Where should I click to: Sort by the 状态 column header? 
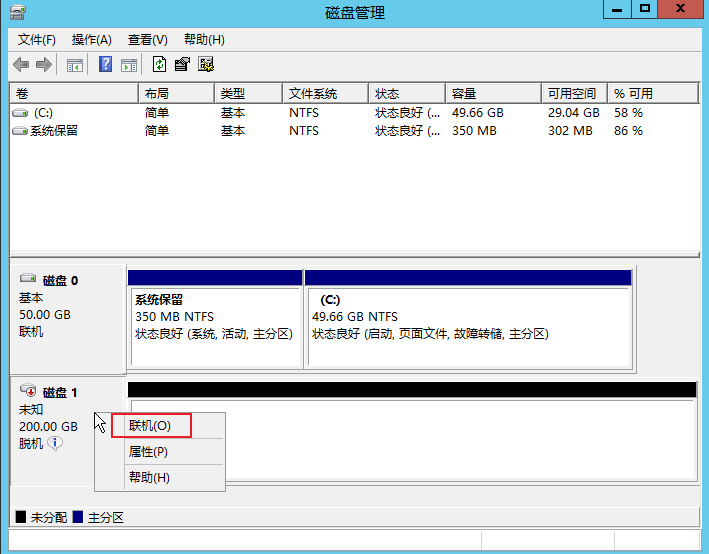pos(407,94)
